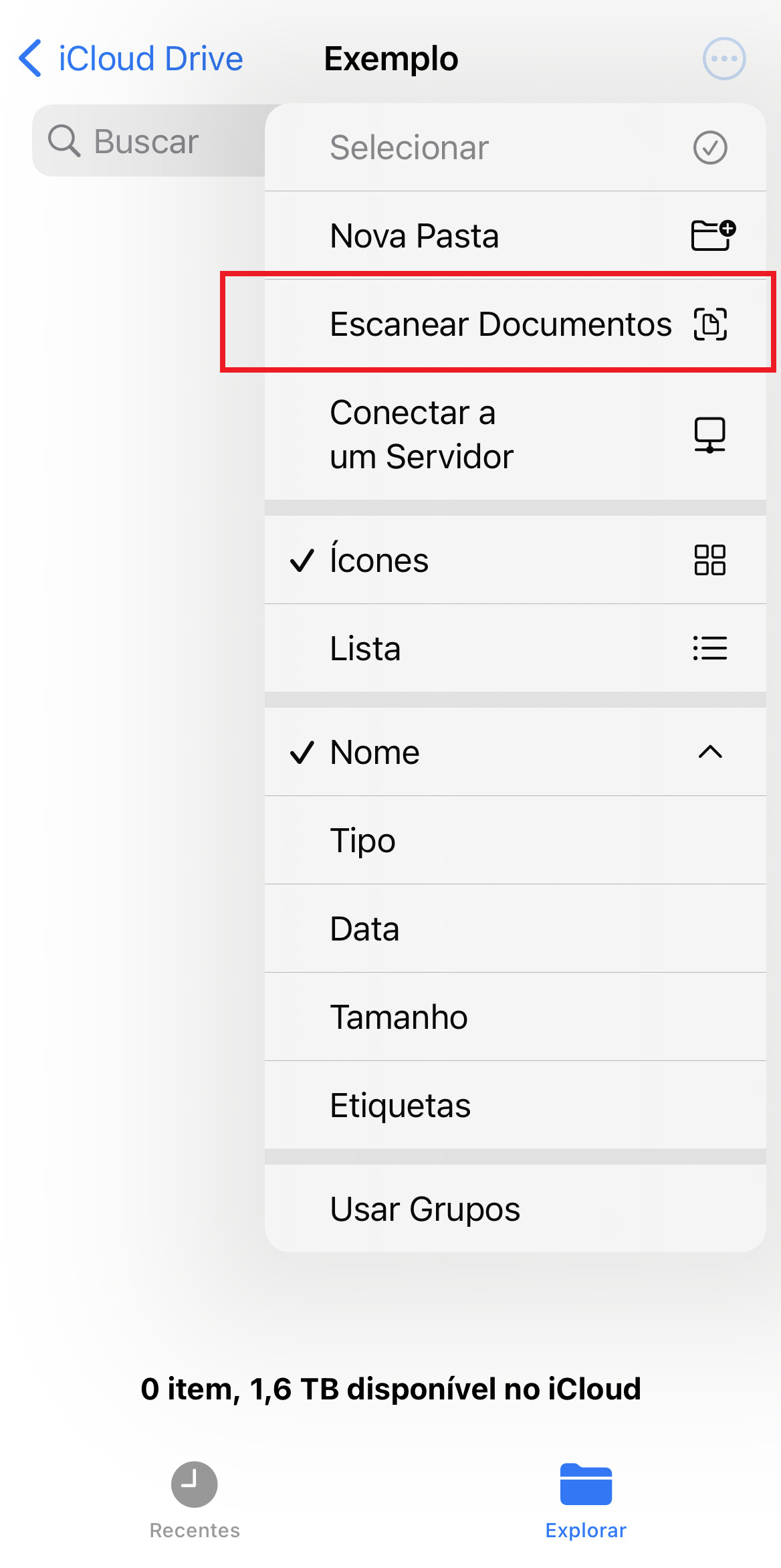
Task: Open the More options ellipsis menu
Action: pyautogui.click(x=724, y=58)
